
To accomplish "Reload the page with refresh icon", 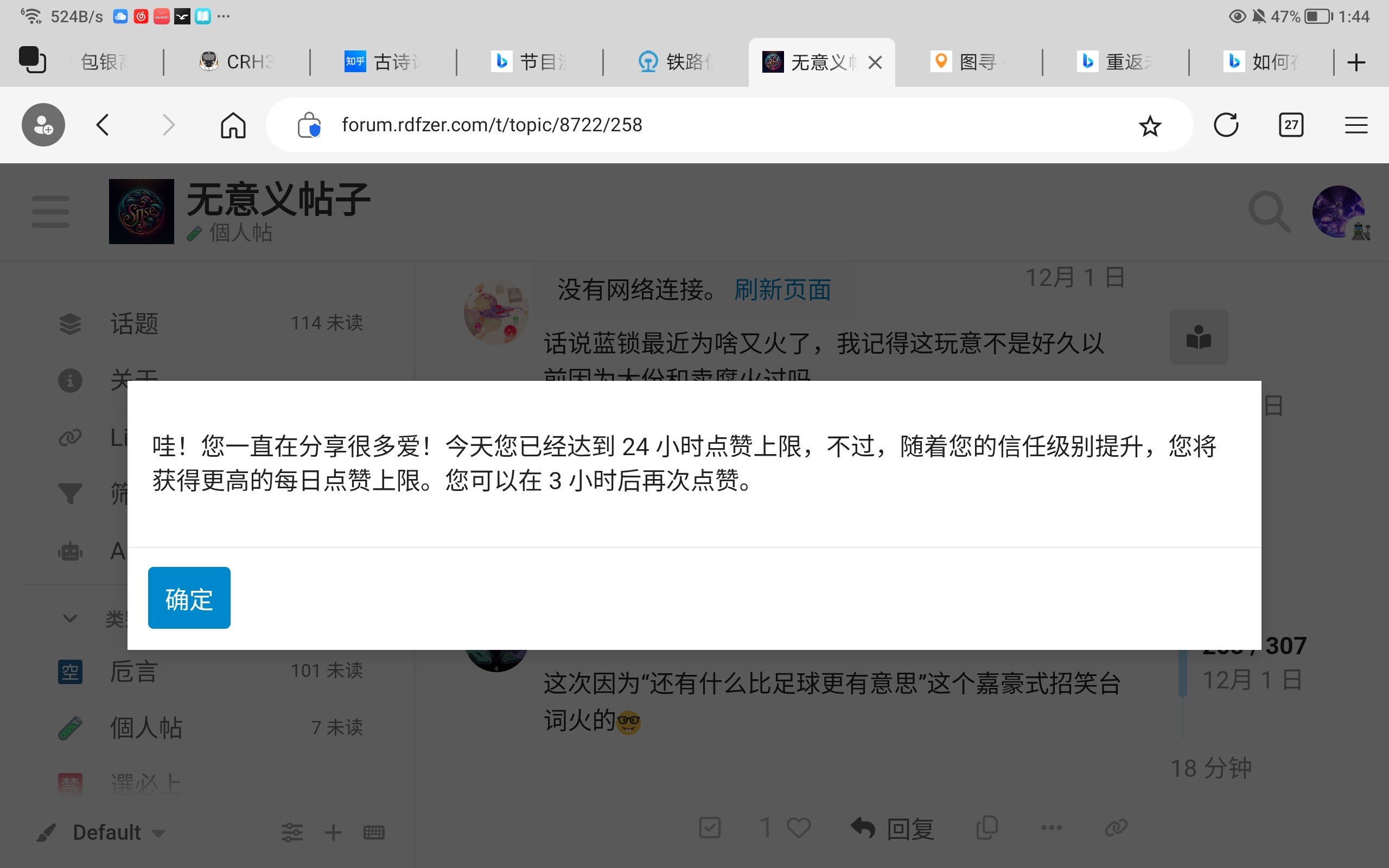I will pyautogui.click(x=1226, y=125).
